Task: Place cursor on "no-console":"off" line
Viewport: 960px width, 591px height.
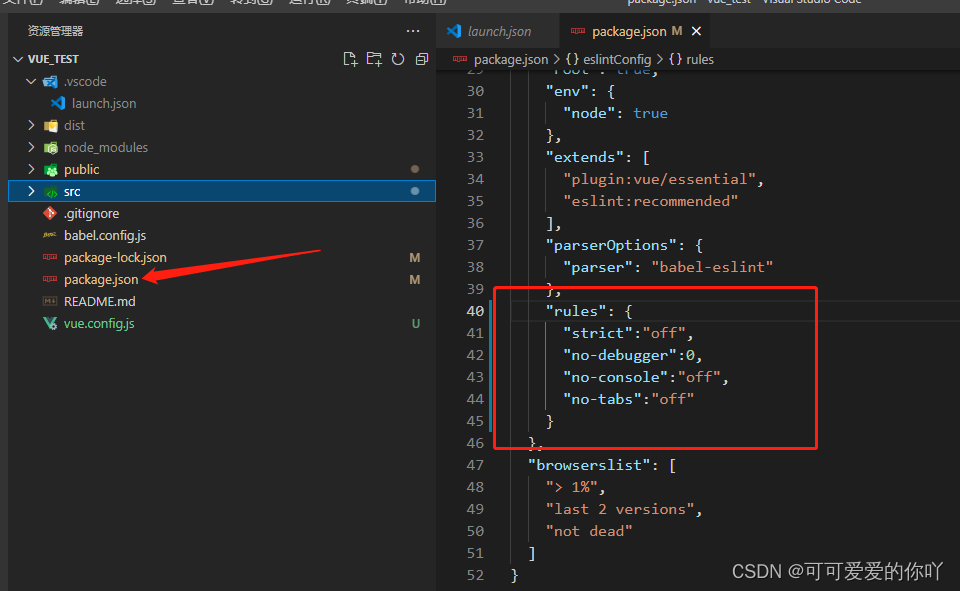Action: [x=645, y=377]
